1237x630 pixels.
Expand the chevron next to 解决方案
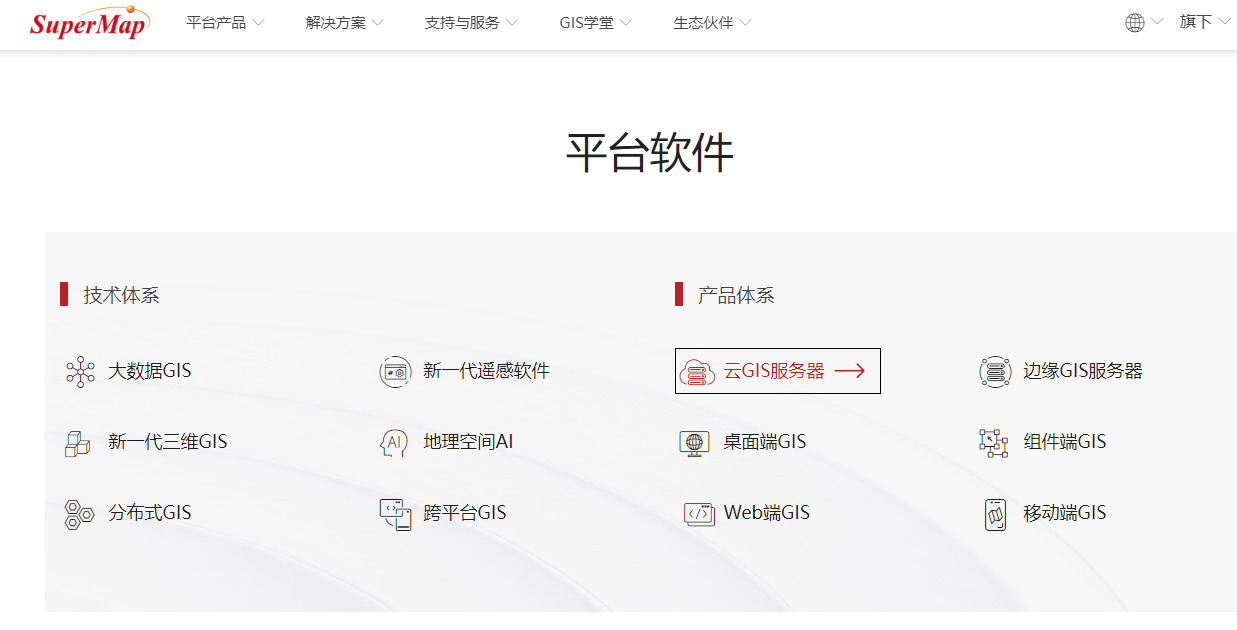[x=377, y=22]
